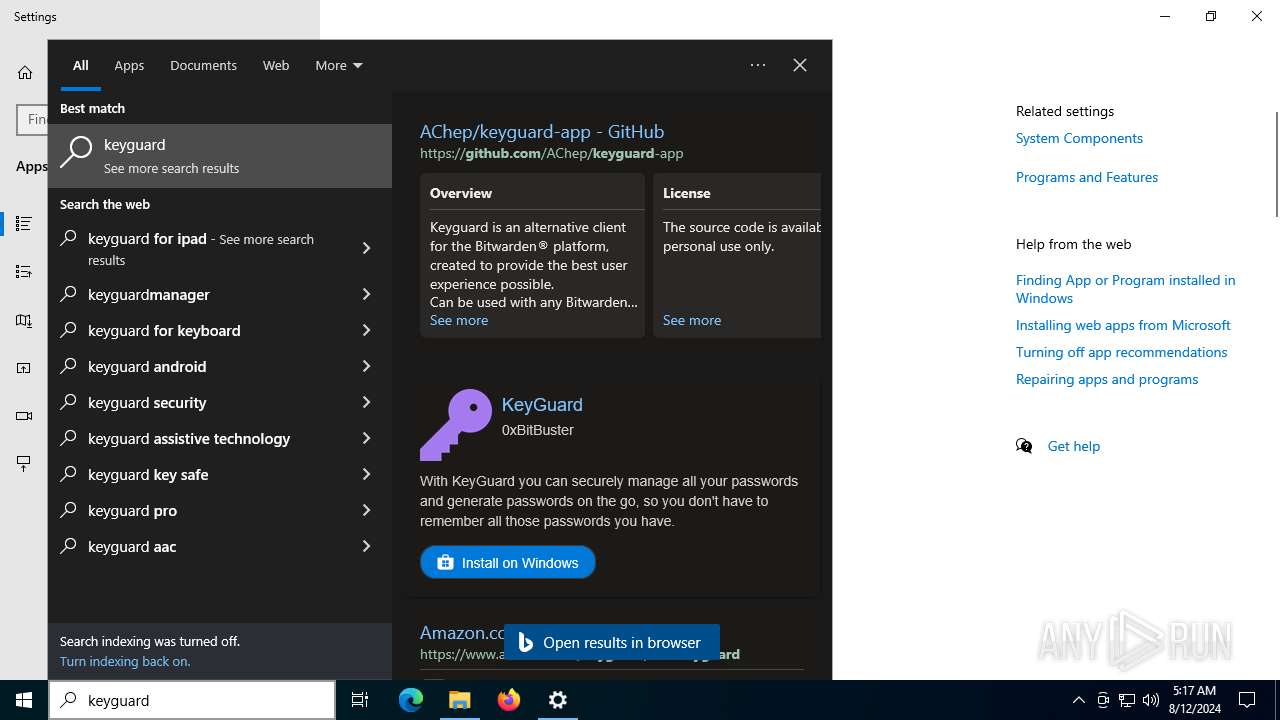Open Offline maps in the Settings sidebar
The width and height of the screenshot is (1280, 720).
(24, 320)
